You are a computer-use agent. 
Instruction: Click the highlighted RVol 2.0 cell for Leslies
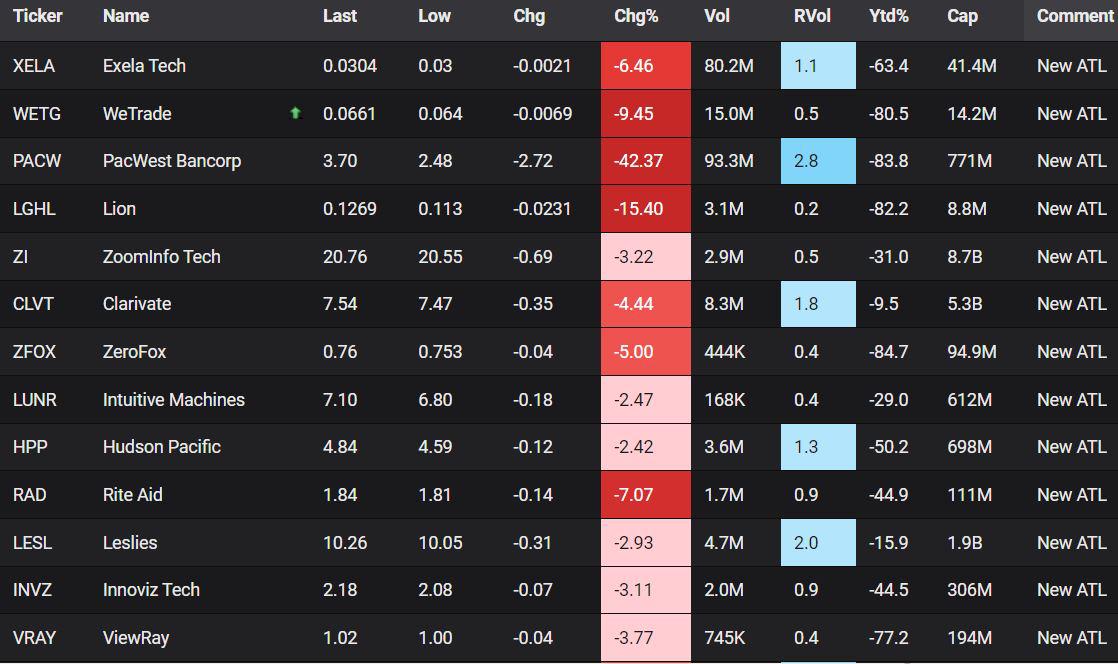(x=818, y=542)
